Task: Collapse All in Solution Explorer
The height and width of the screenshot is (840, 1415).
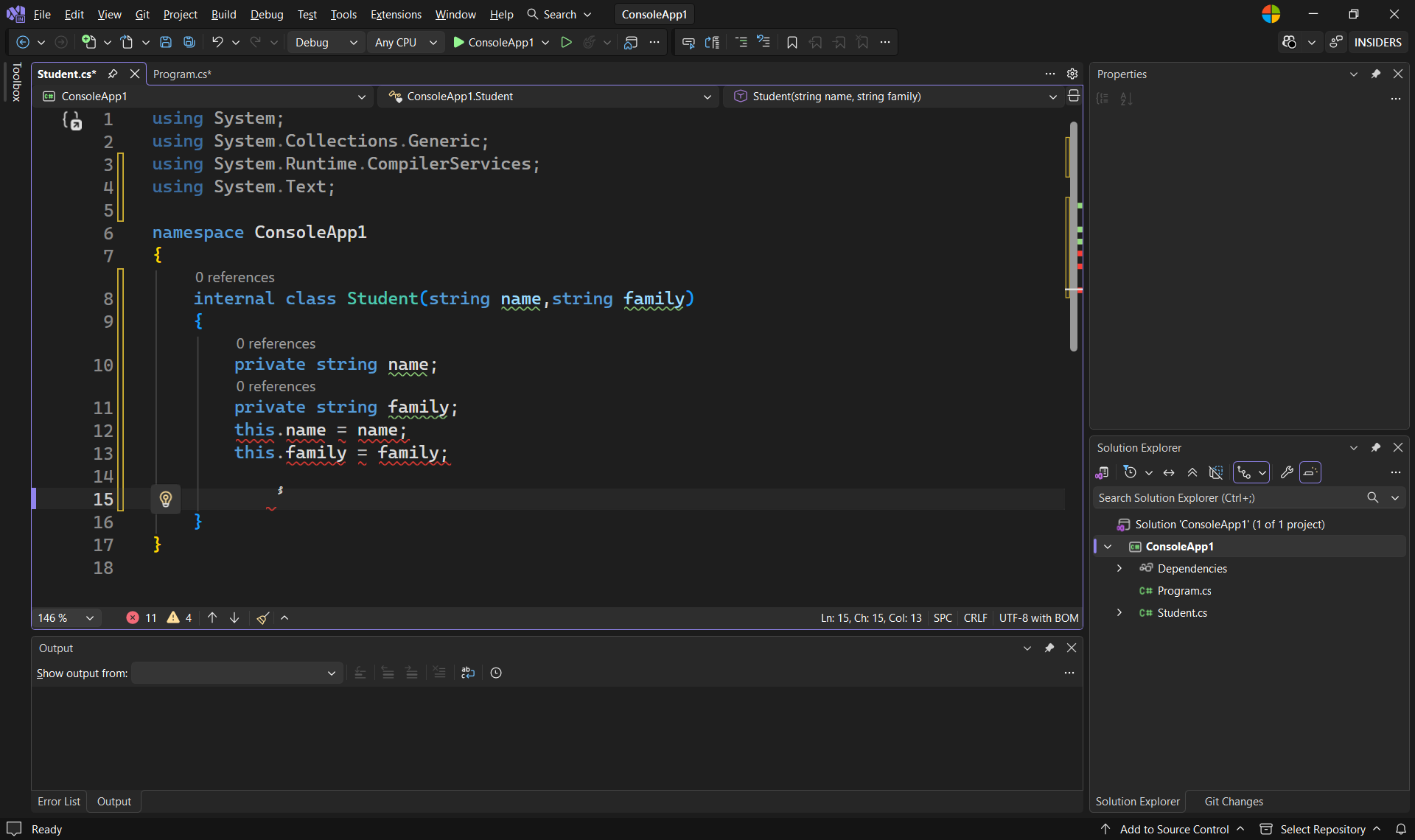Action: (1192, 472)
